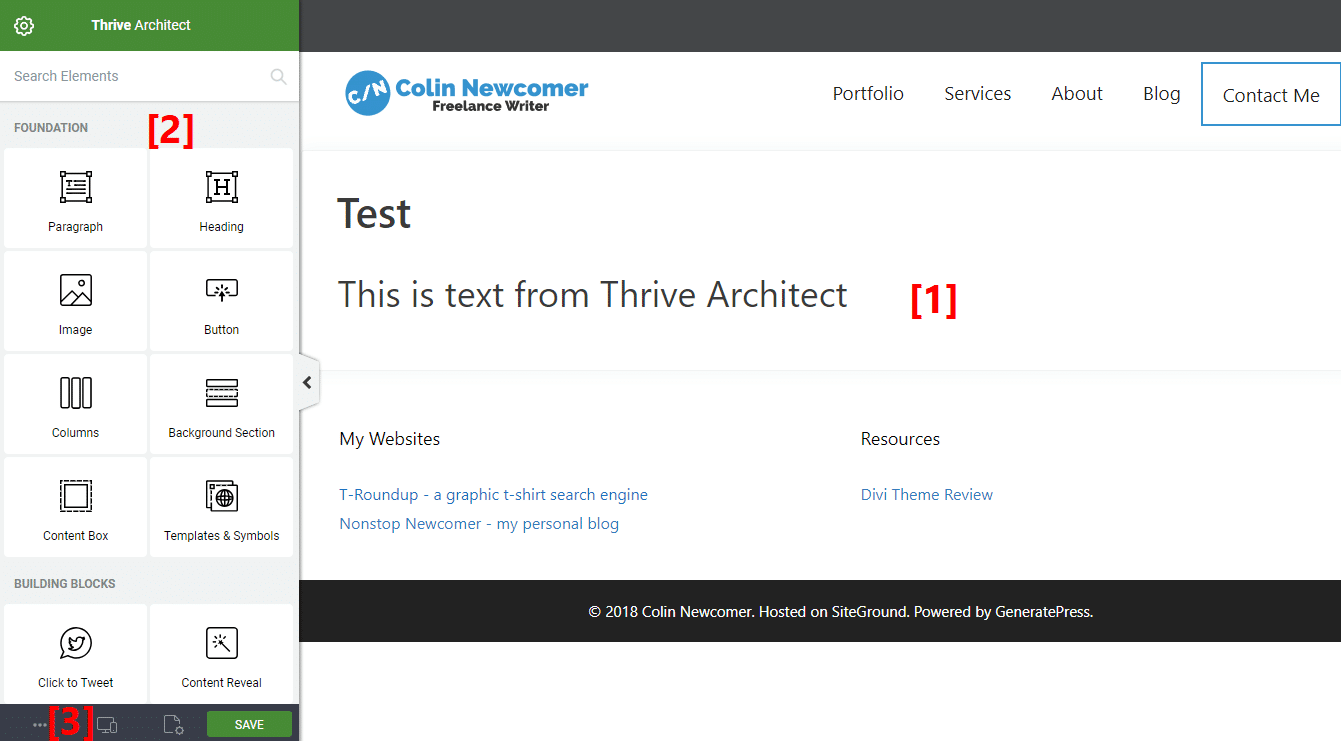This screenshot has height=741, width=1341.
Task: Collapse the elements sidebar panel
Action: [x=307, y=382]
